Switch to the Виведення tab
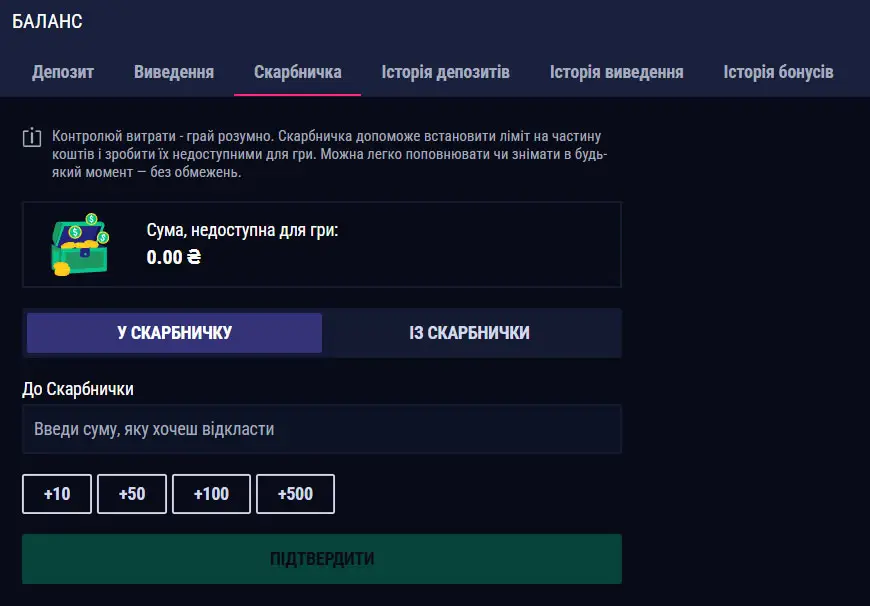 [x=172, y=72]
